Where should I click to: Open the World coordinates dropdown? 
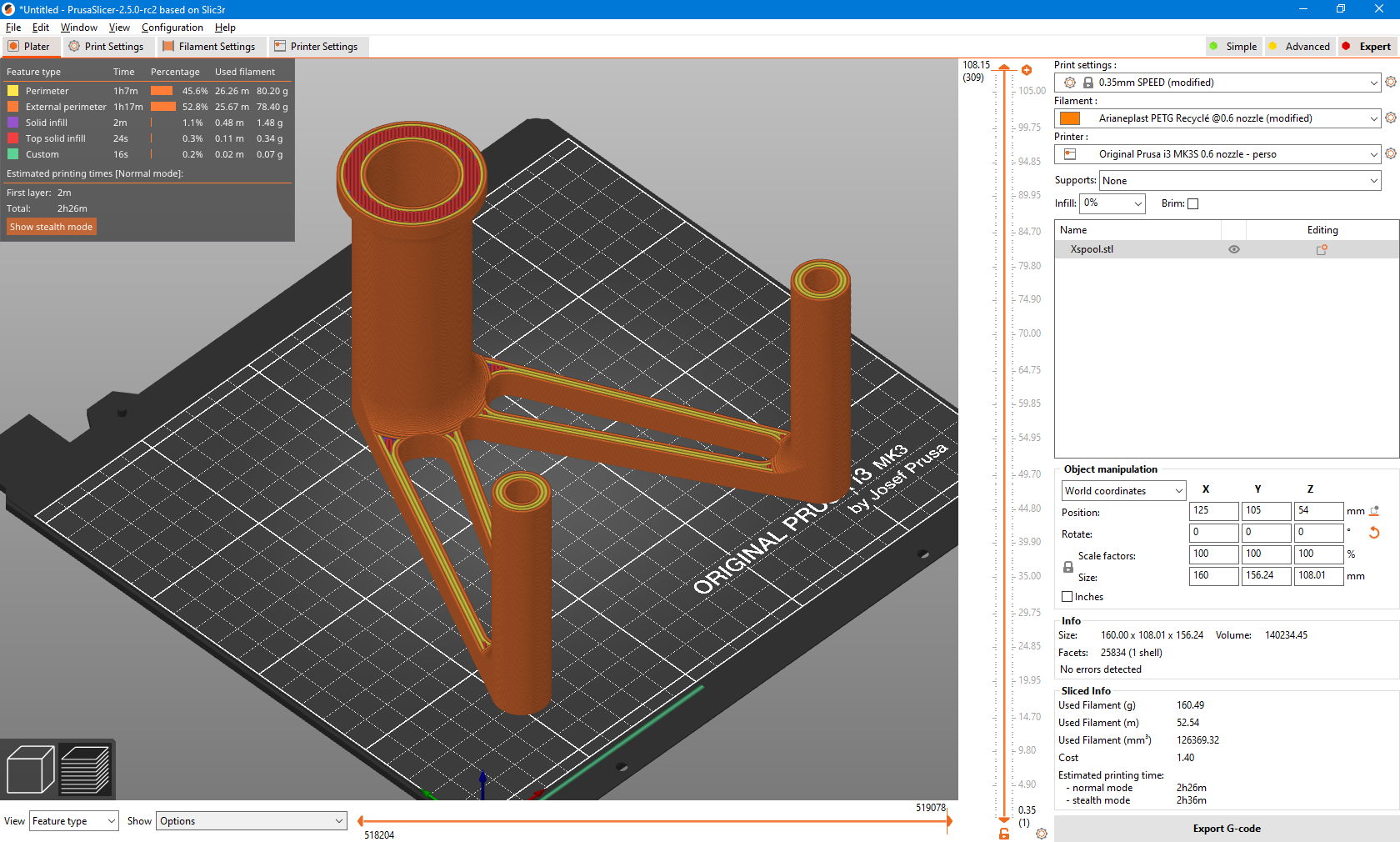coord(1123,491)
